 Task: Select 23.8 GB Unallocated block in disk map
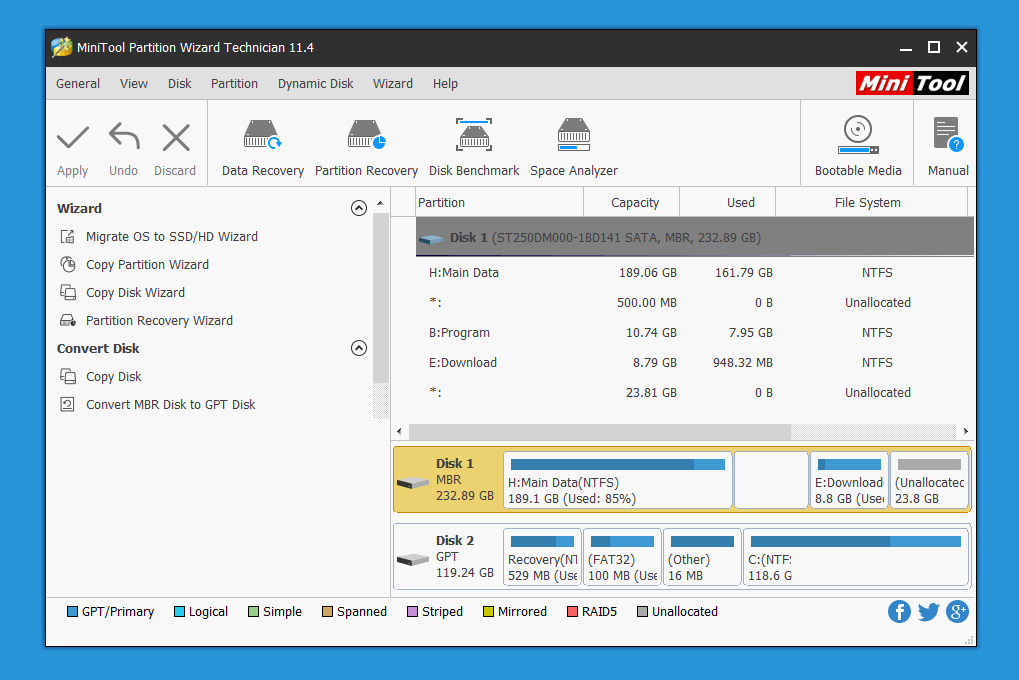(929, 480)
